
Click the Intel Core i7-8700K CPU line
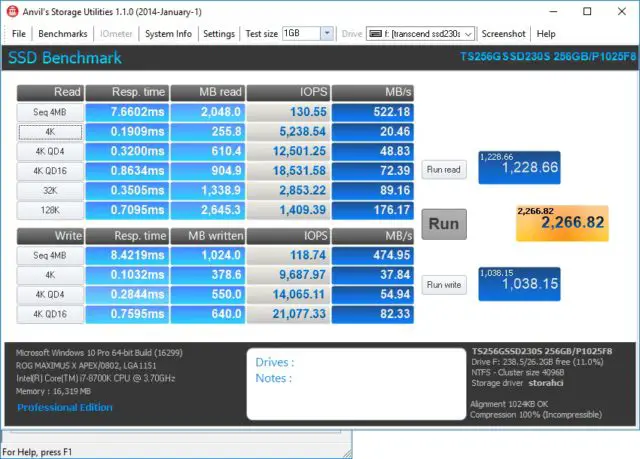pos(96,379)
